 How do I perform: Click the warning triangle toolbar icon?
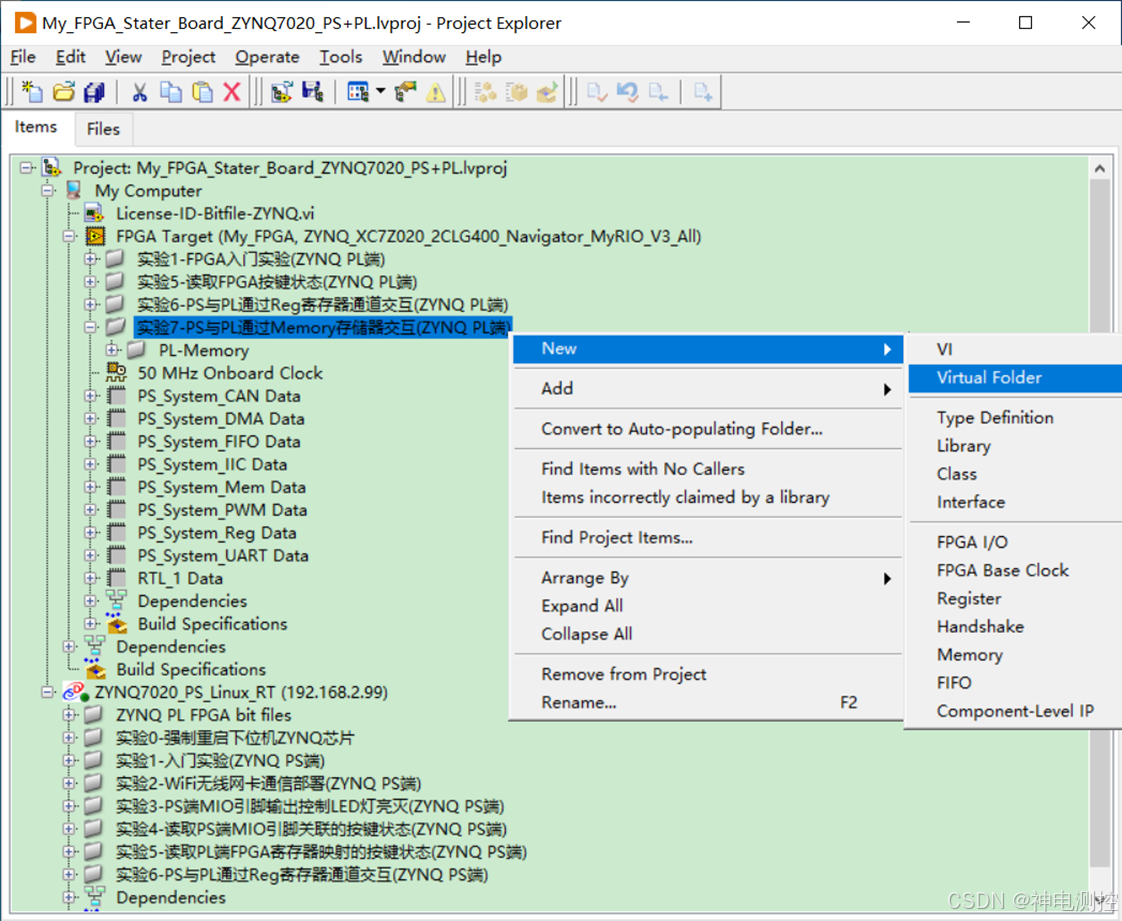click(x=435, y=92)
